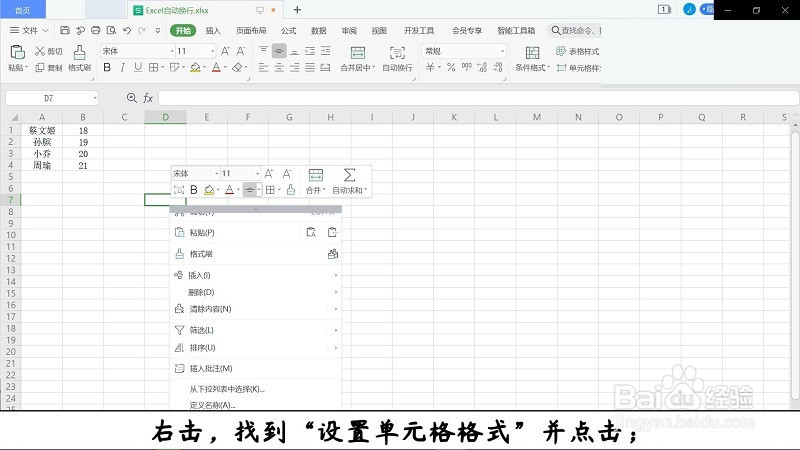Toggle italic in the ribbon
The height and width of the screenshot is (450, 800).
[x=122, y=67]
